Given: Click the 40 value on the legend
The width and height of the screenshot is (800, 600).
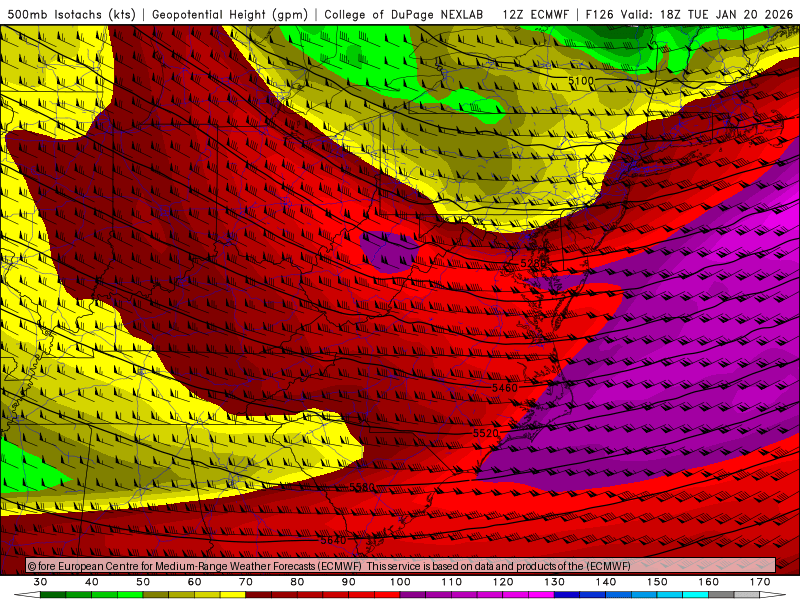Looking at the screenshot, I should pos(92,582).
